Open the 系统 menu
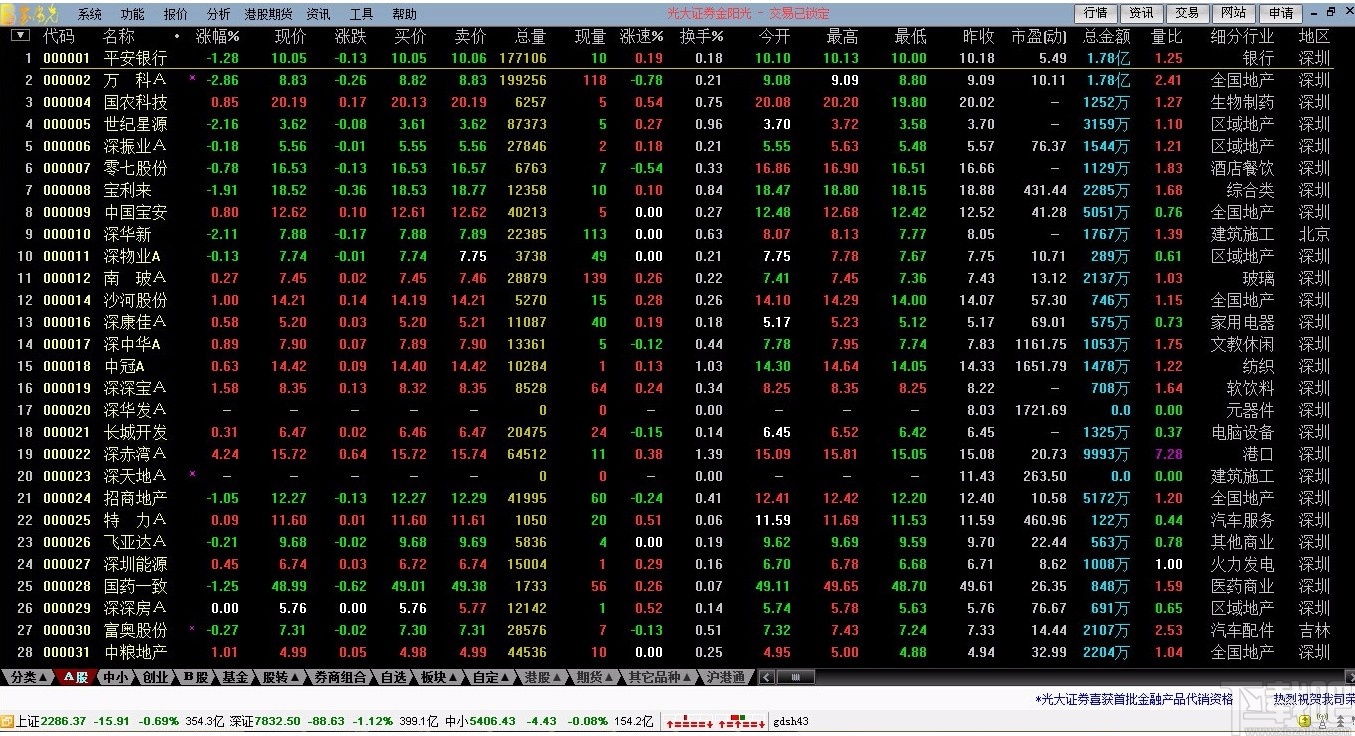 coord(90,14)
